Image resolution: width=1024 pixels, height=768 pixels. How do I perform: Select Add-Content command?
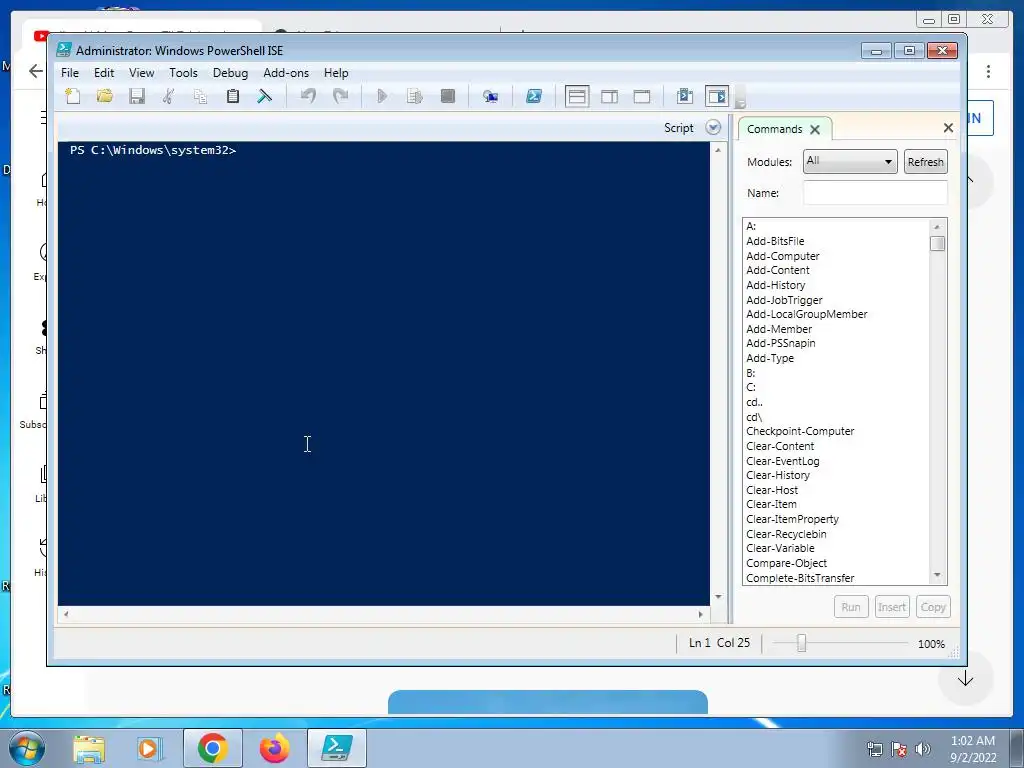(x=778, y=270)
